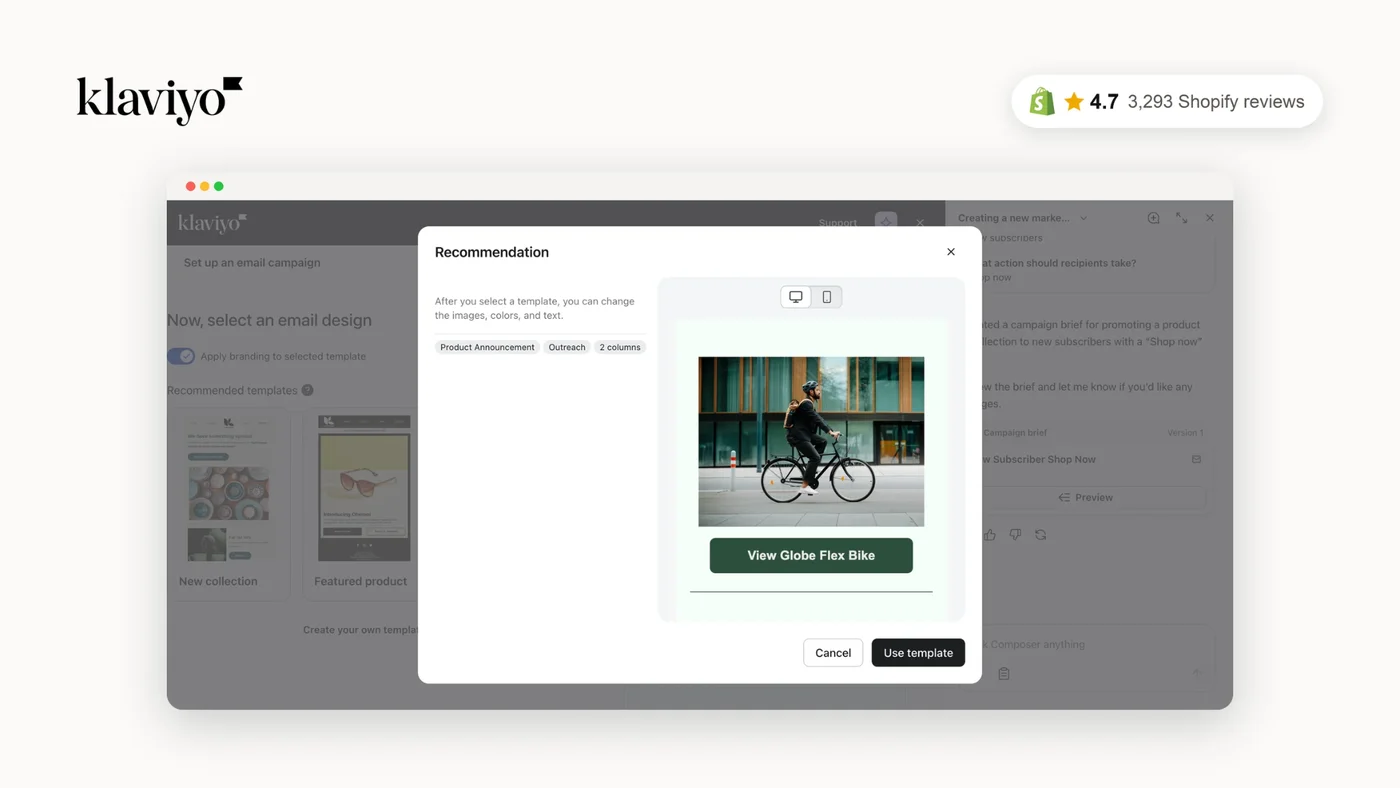Image resolution: width=1400 pixels, height=788 pixels.
Task: Switch preview to mobile view icon
Action: tap(827, 297)
